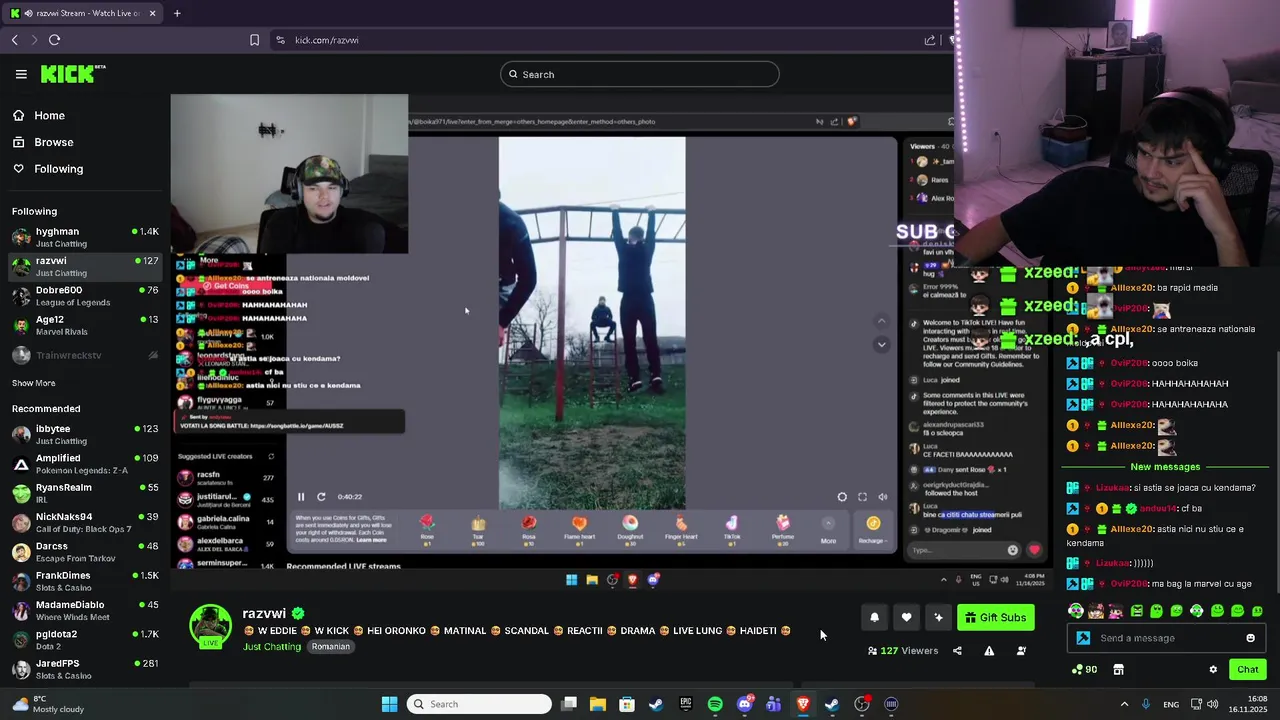Viewport: 1280px width, 720px height.
Task: Open Discord from the taskbar
Action: coord(744,704)
